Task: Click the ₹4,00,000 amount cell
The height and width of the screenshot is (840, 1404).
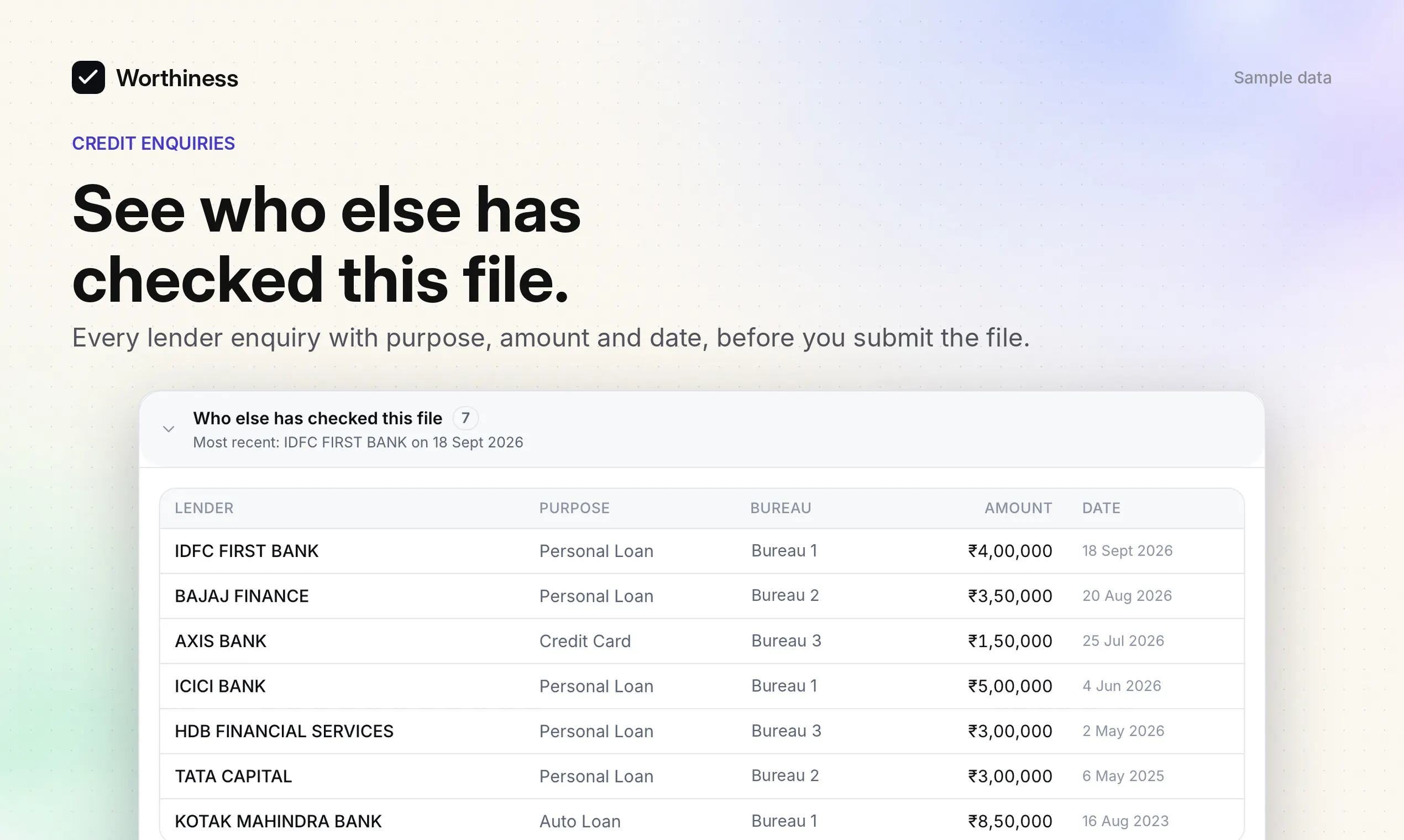Action: (x=1010, y=552)
